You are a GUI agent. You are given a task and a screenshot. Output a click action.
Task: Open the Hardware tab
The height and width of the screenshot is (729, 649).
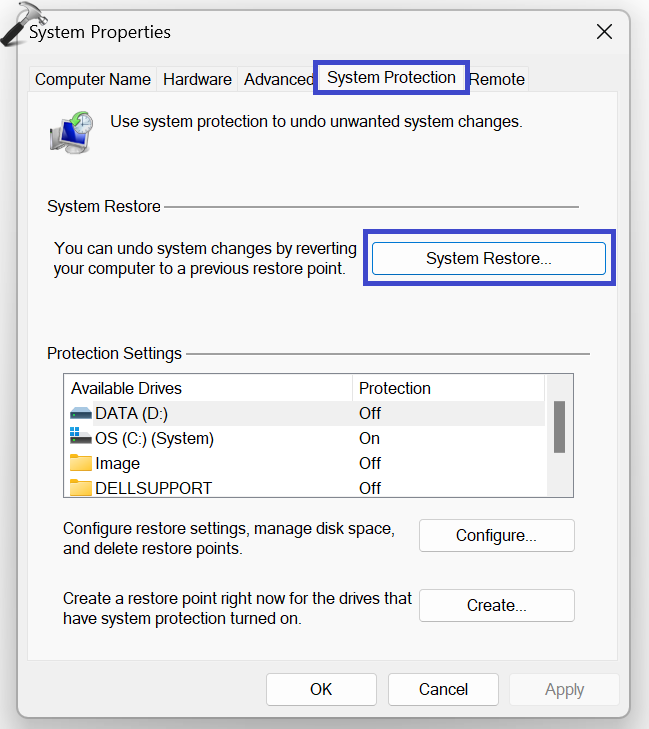(197, 79)
